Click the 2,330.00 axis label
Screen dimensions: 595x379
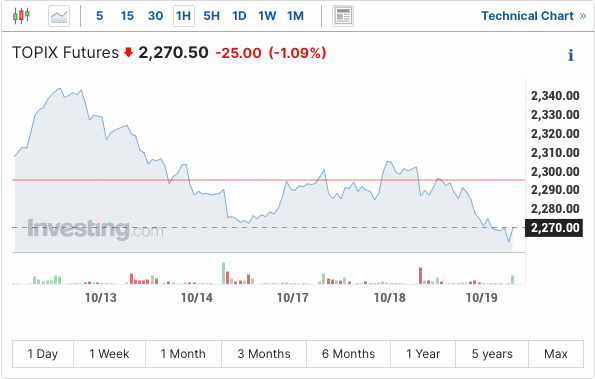(x=555, y=115)
